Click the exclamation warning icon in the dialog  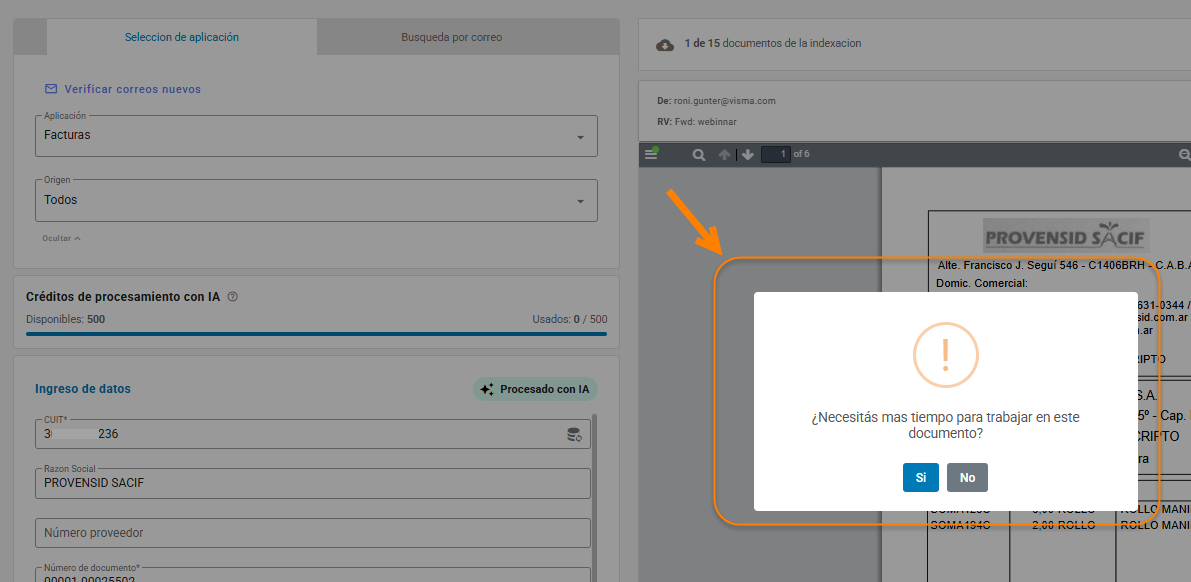tap(946, 355)
